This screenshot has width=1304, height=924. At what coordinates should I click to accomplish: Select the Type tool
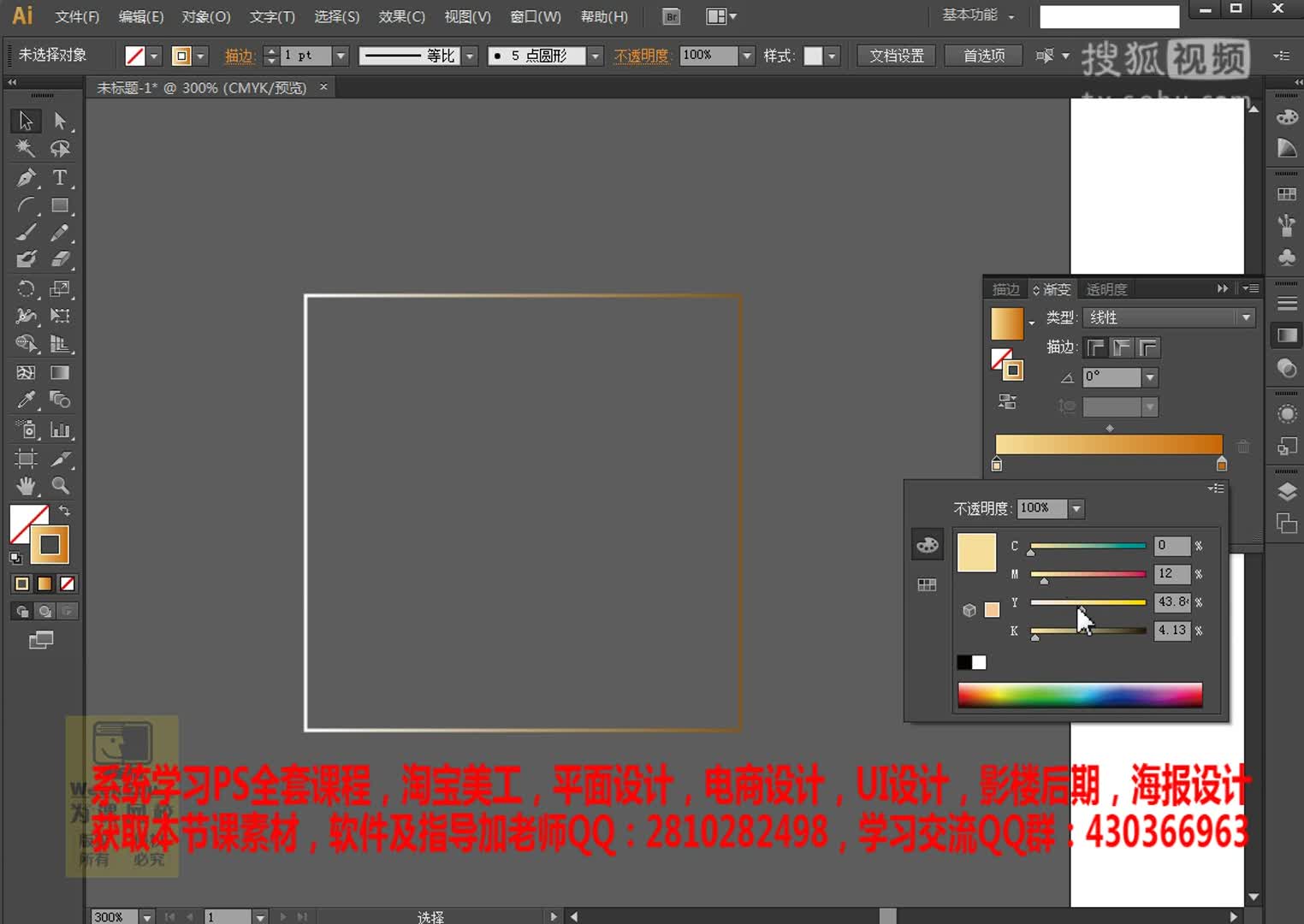point(60,178)
